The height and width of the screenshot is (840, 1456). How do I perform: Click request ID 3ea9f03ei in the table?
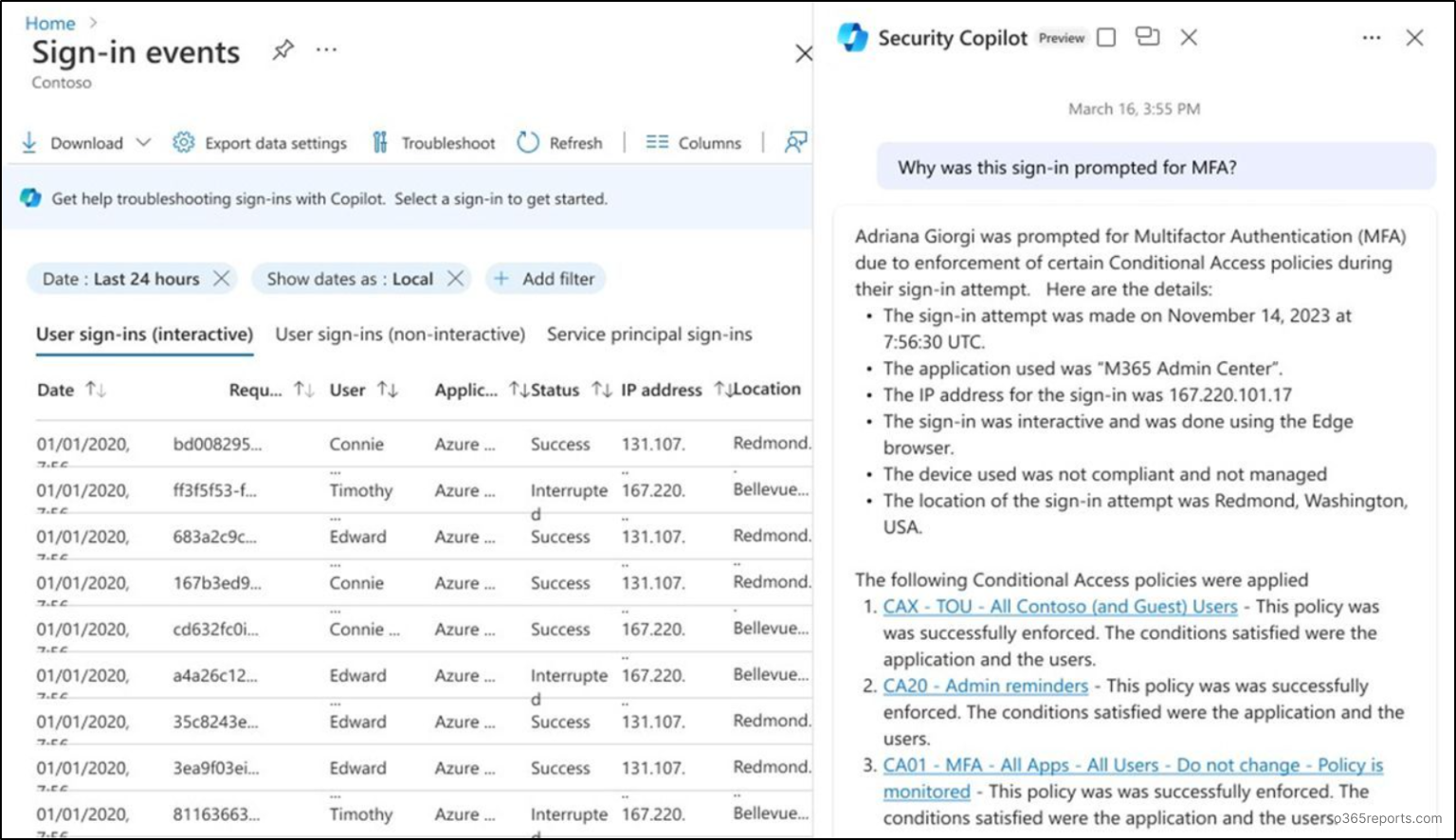216,769
